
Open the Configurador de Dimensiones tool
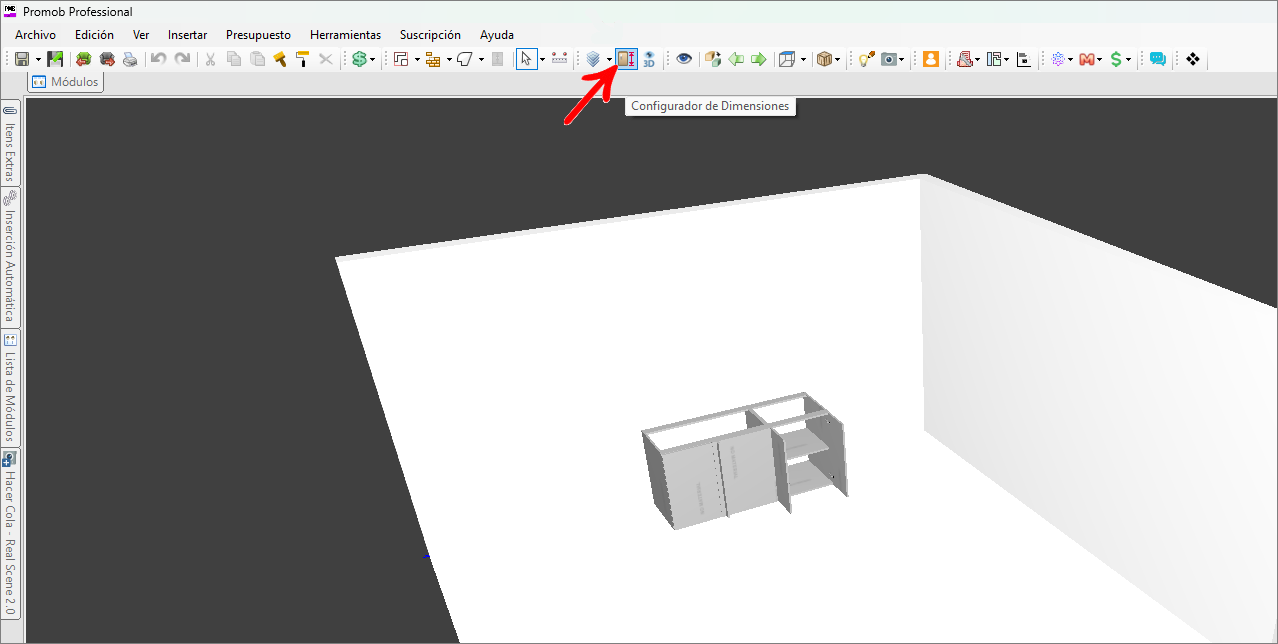coord(626,59)
